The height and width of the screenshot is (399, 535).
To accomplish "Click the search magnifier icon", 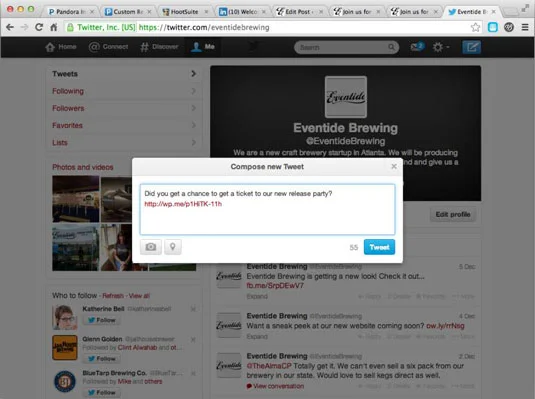I will [391, 47].
